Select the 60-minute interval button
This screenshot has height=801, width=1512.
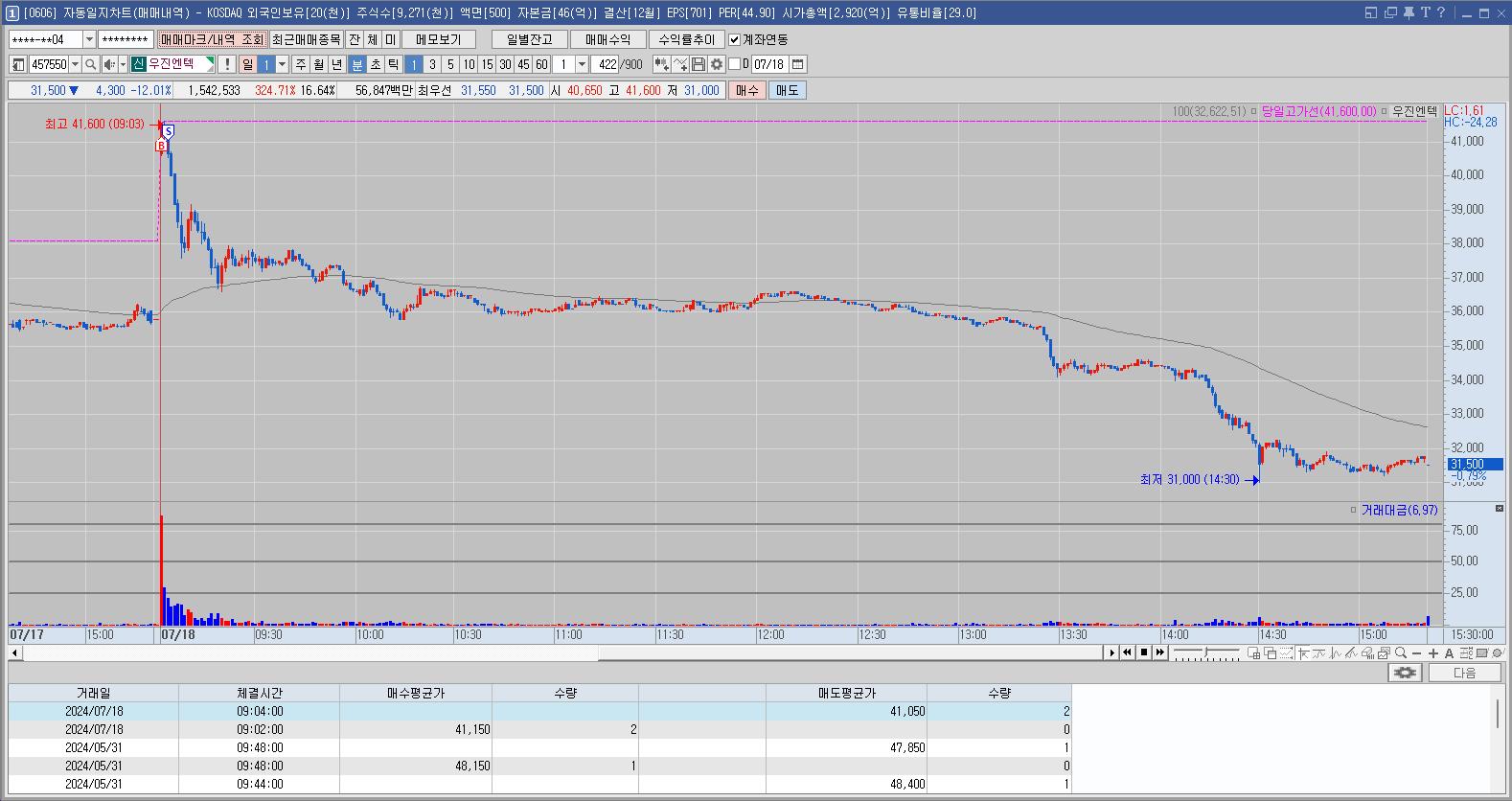(541, 64)
